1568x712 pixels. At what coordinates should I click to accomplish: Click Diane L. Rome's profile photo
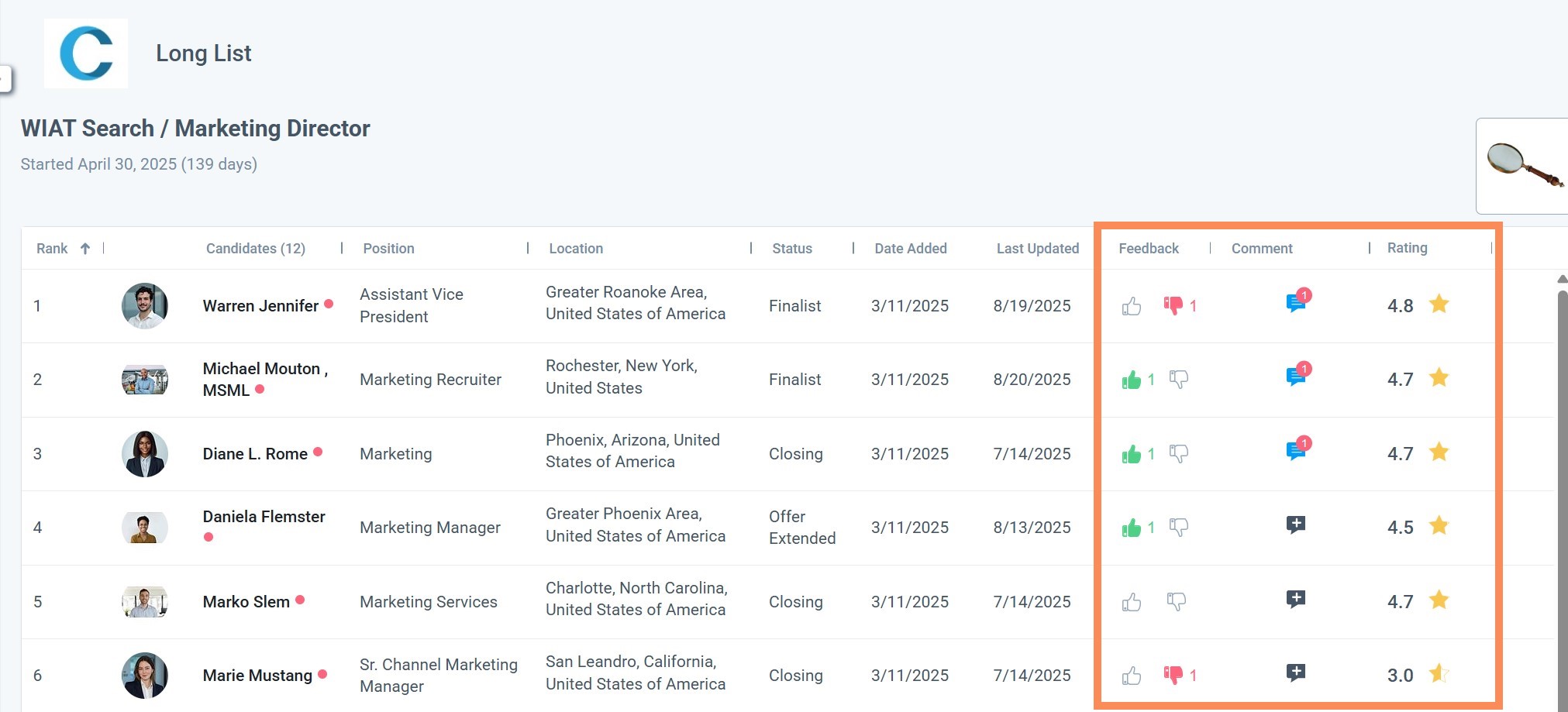click(145, 454)
